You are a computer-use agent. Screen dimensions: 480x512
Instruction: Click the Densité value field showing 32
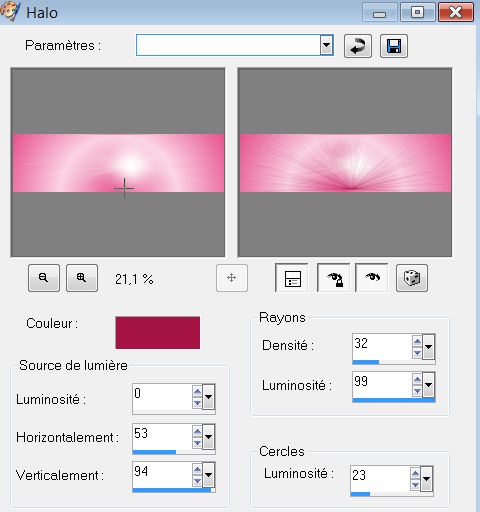coord(382,347)
